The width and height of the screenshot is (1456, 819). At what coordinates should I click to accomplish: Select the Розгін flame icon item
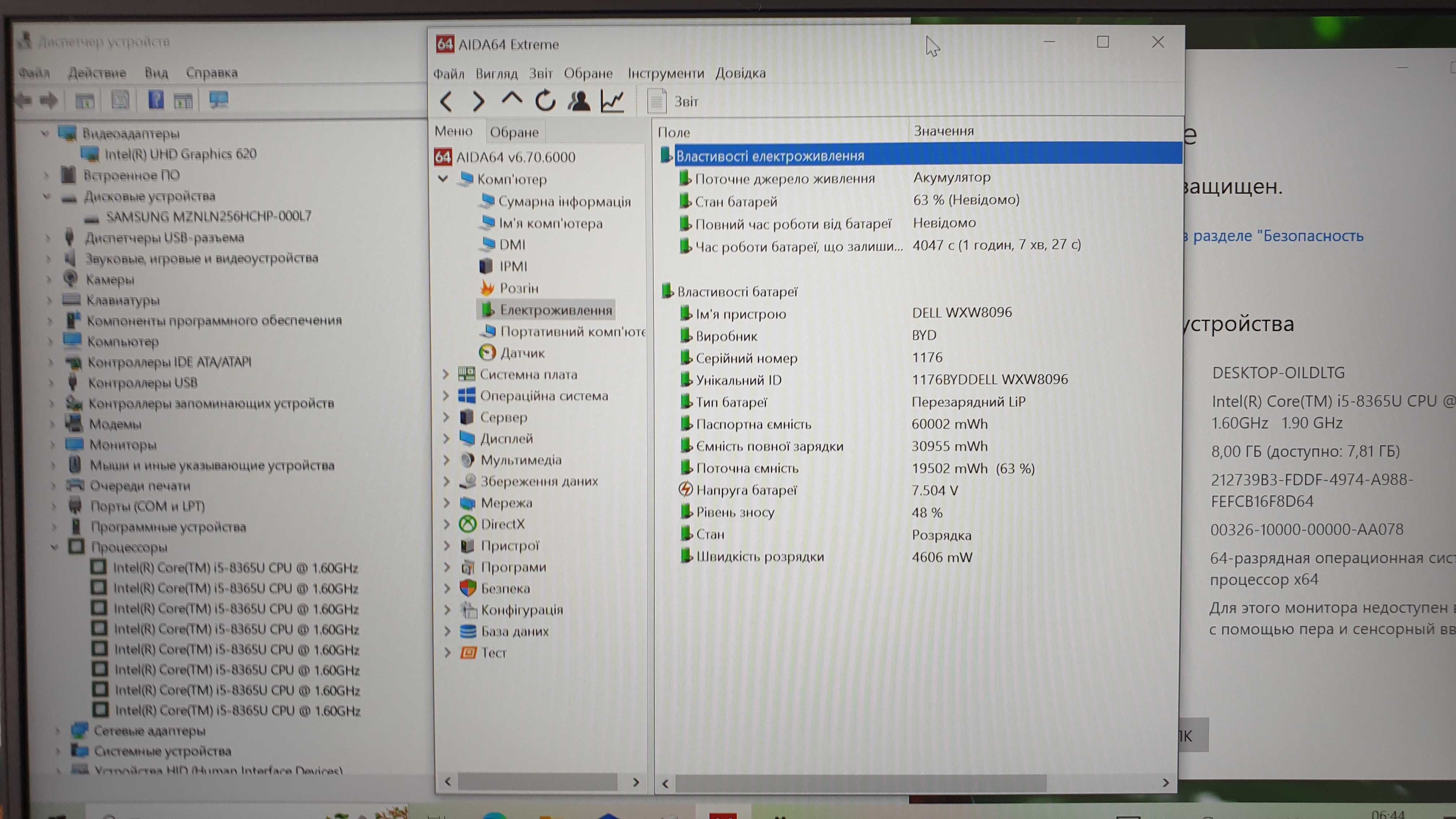point(487,288)
